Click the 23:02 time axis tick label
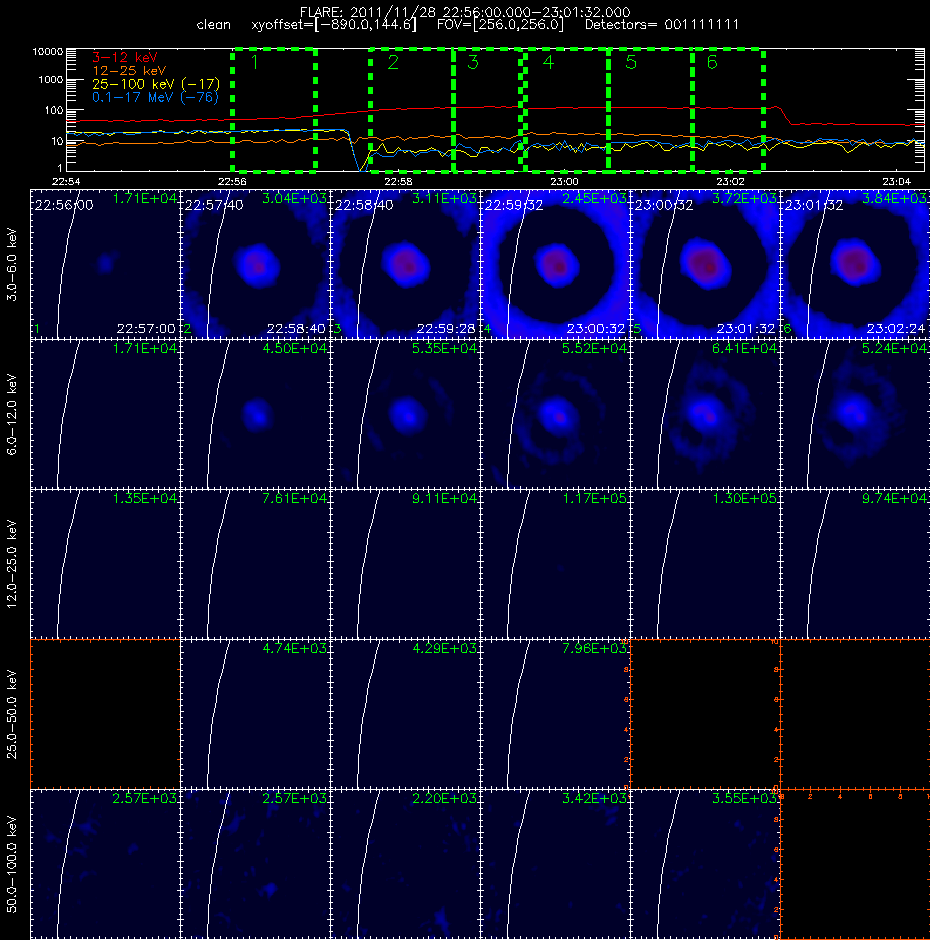The image size is (930, 940). tap(730, 181)
